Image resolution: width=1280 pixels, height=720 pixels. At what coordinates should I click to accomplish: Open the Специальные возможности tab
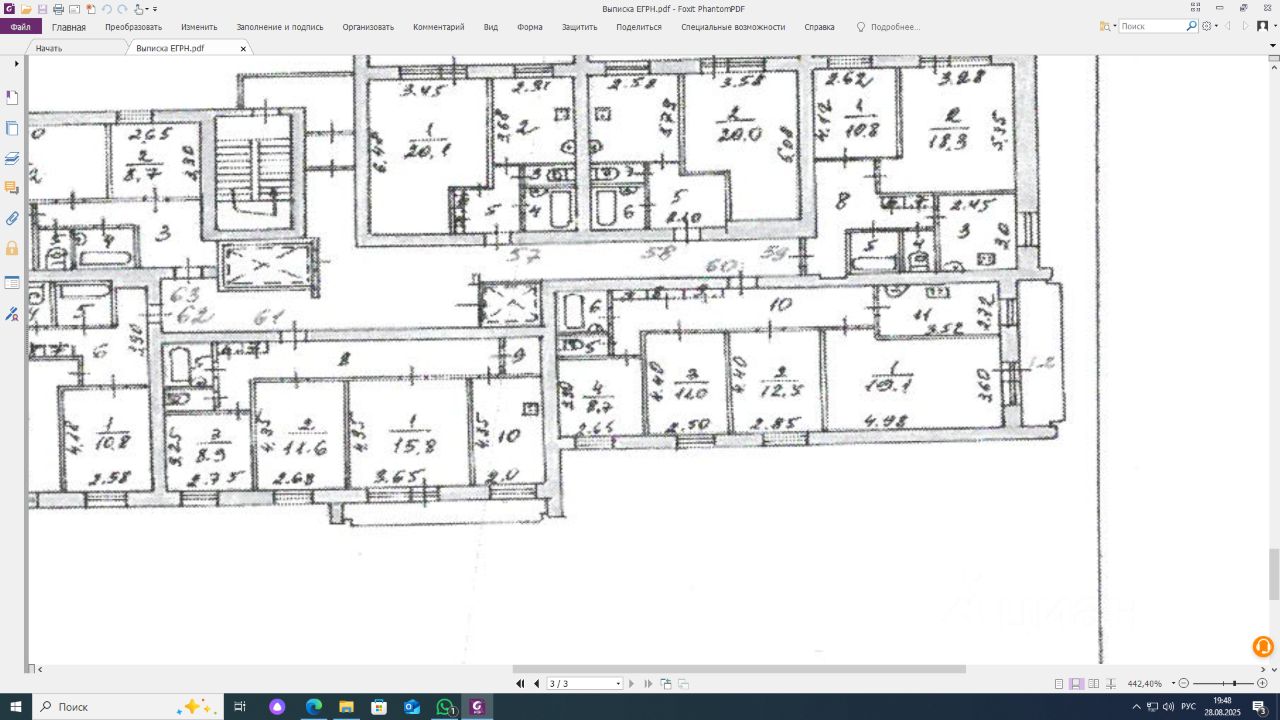[x=733, y=27]
